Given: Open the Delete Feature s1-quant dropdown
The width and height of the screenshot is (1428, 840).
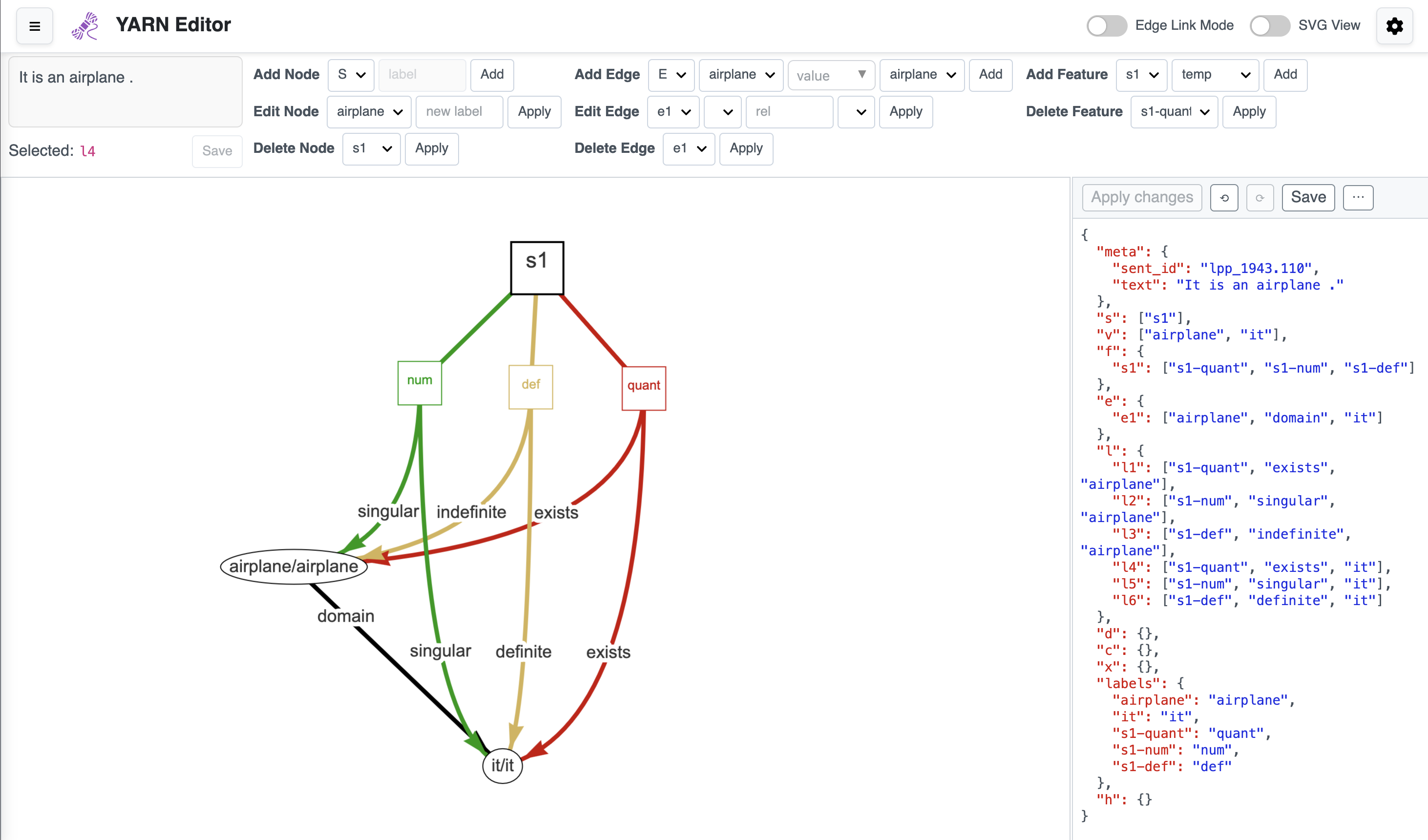Looking at the screenshot, I should click(1174, 112).
